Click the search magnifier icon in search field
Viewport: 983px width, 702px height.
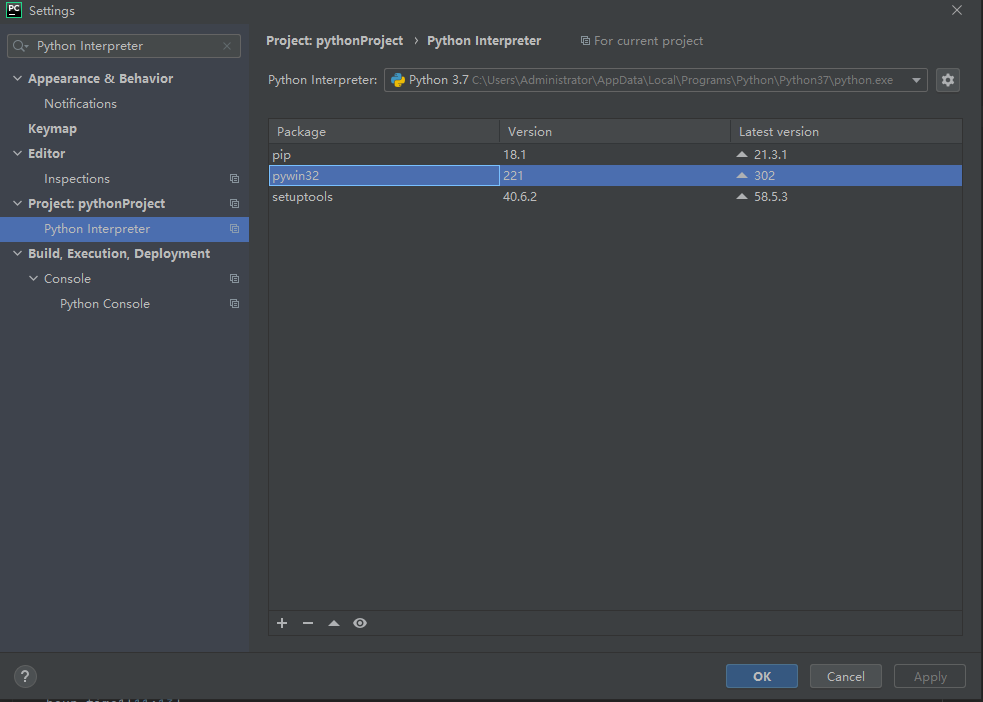tap(21, 46)
